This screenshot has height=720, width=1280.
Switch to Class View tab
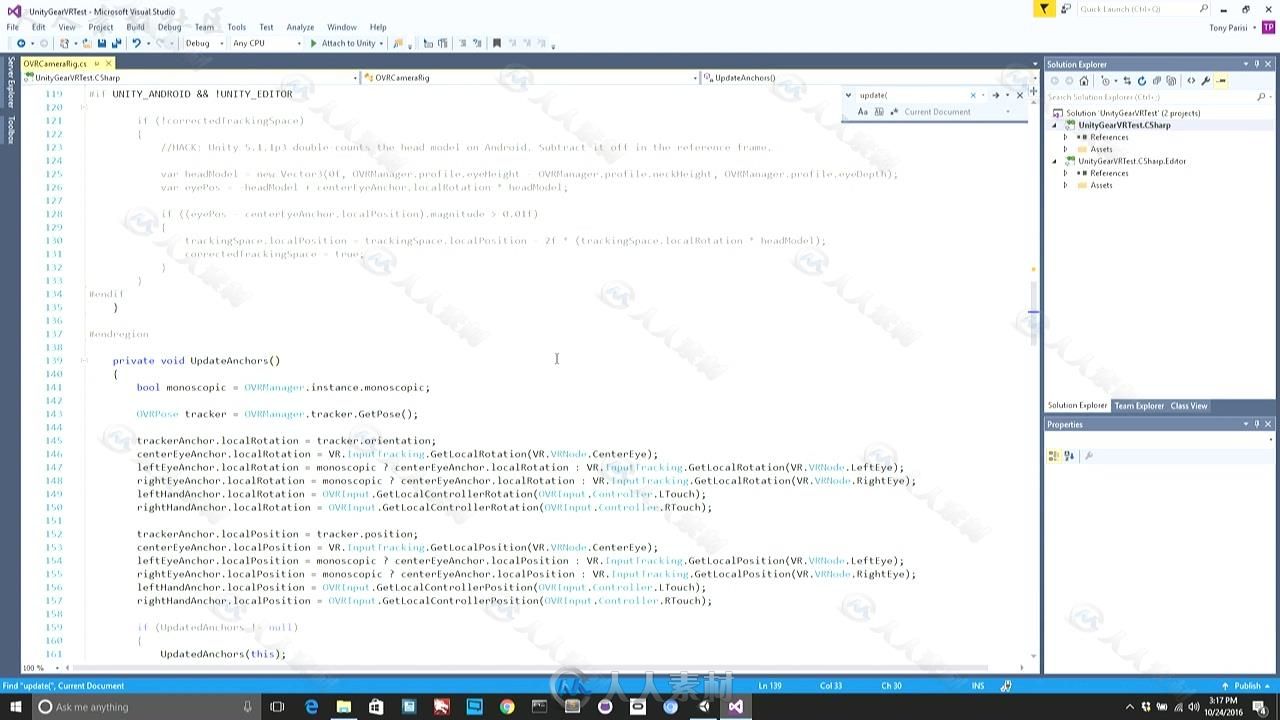coord(1189,406)
